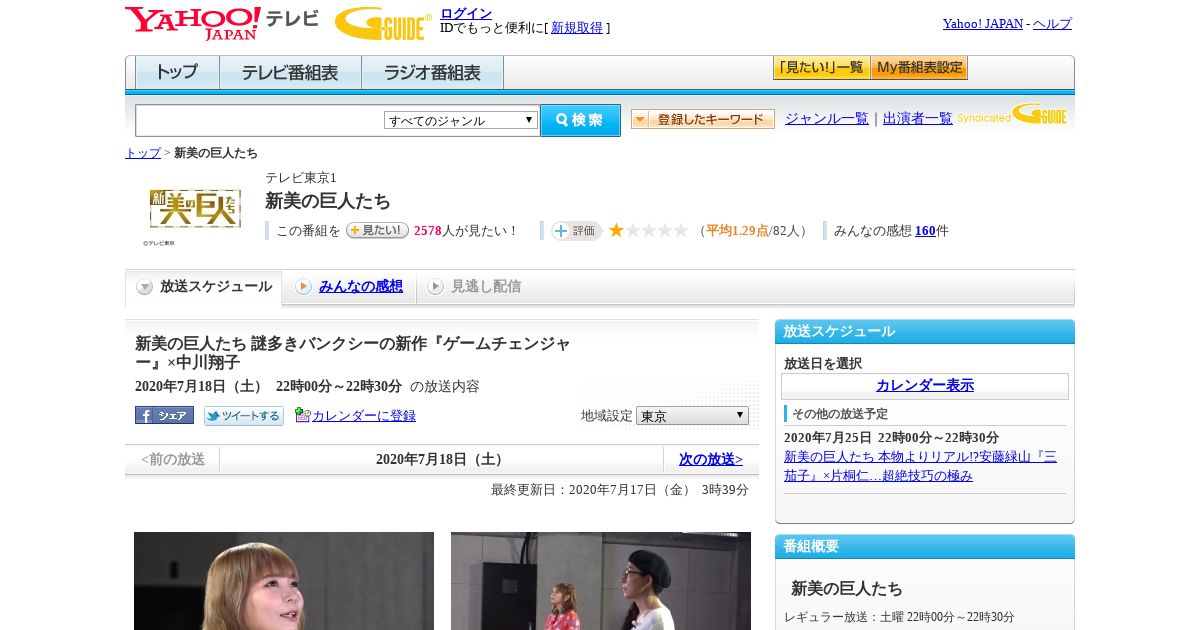Viewport: 1200px width, 630px height.
Task: Click the 新規取得 link
Action: 577,28
